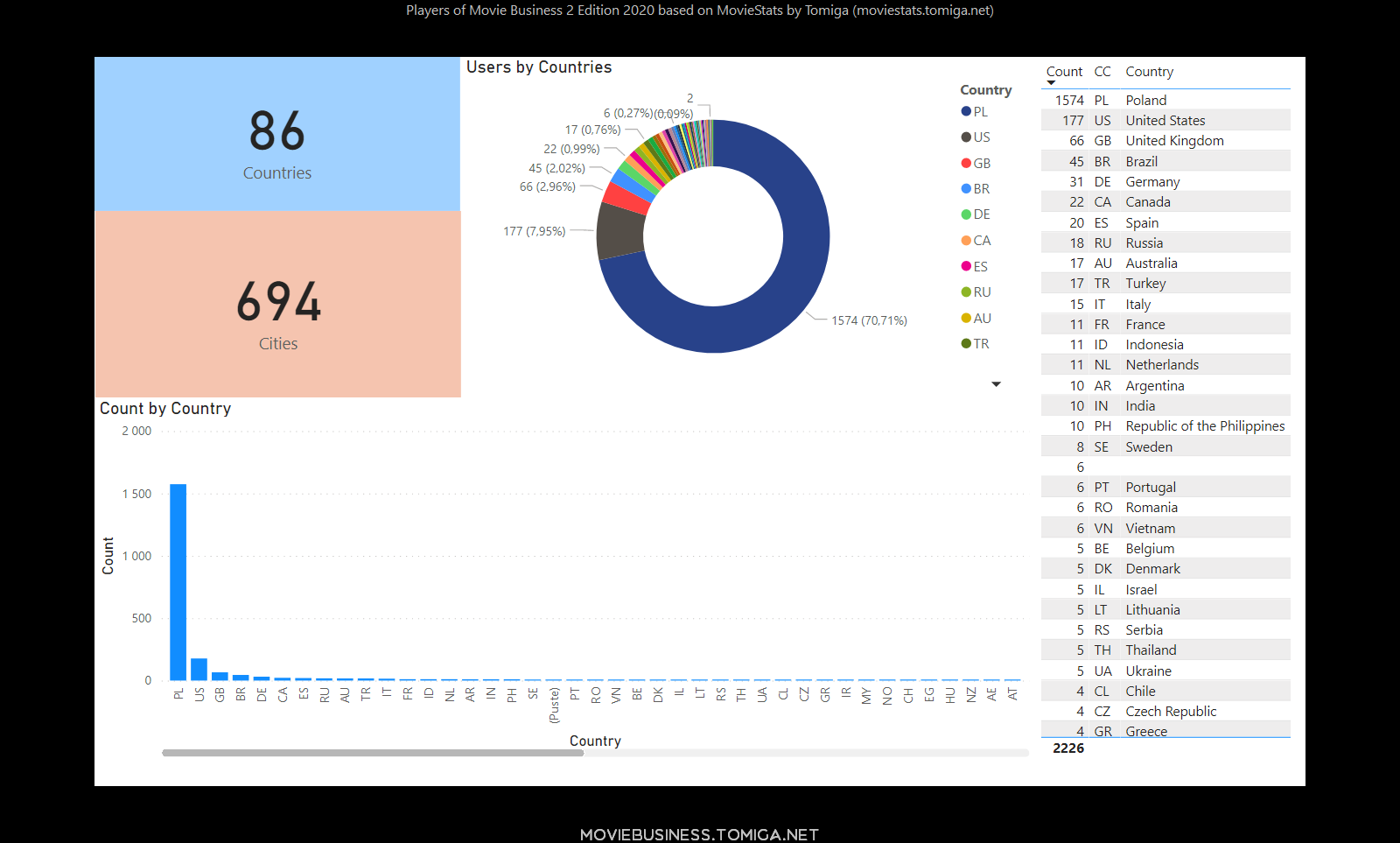Click the US bar in Count by Country
Viewport: 1400px width, 843px height.
[199, 670]
